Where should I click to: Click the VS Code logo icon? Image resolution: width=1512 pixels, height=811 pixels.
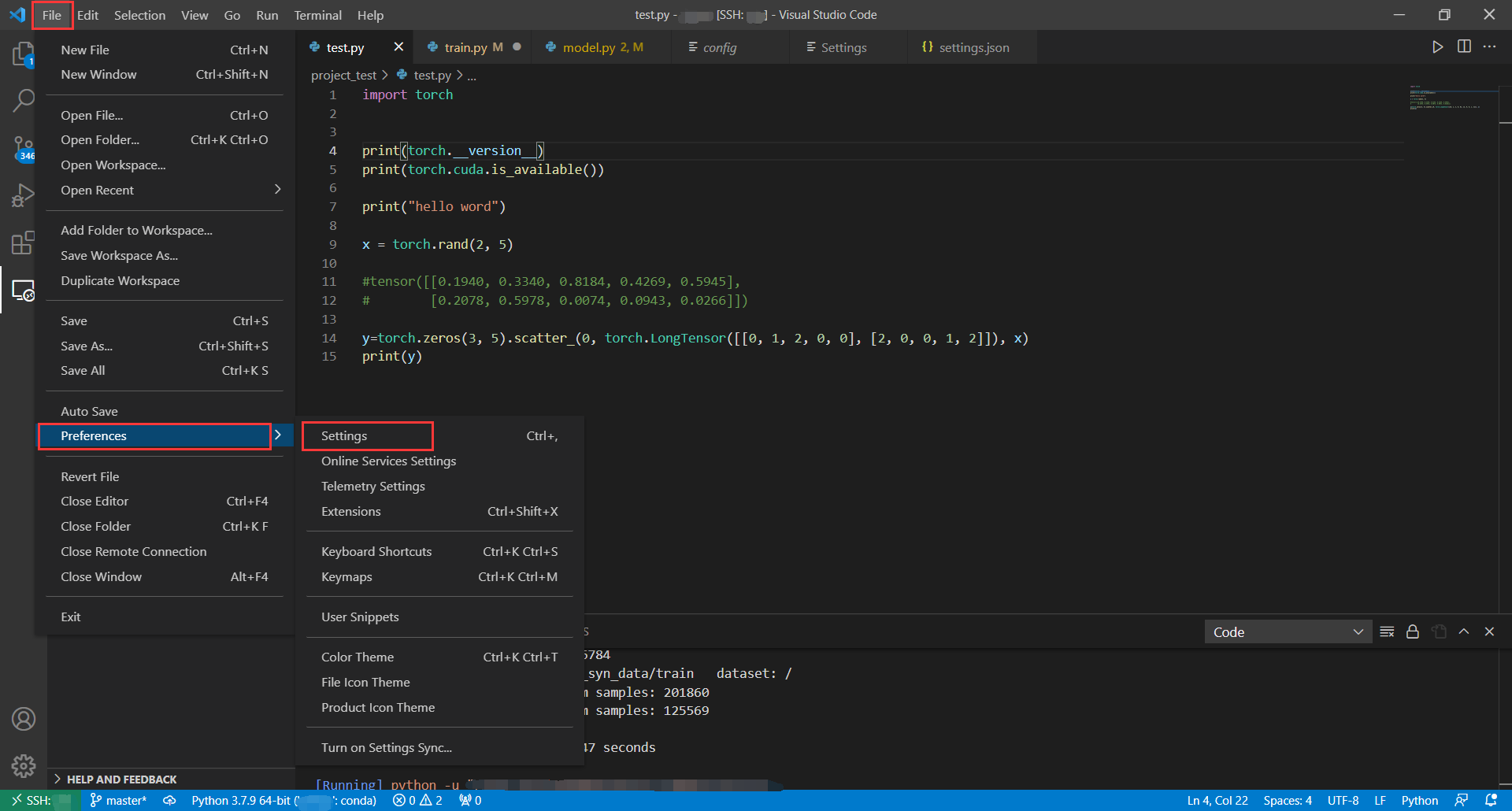17,15
